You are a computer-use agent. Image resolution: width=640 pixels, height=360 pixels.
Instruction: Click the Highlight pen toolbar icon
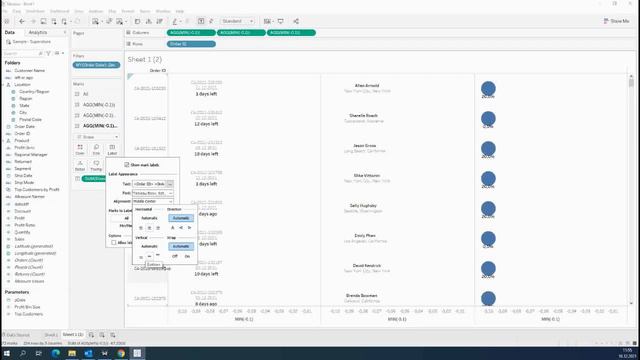175,21
